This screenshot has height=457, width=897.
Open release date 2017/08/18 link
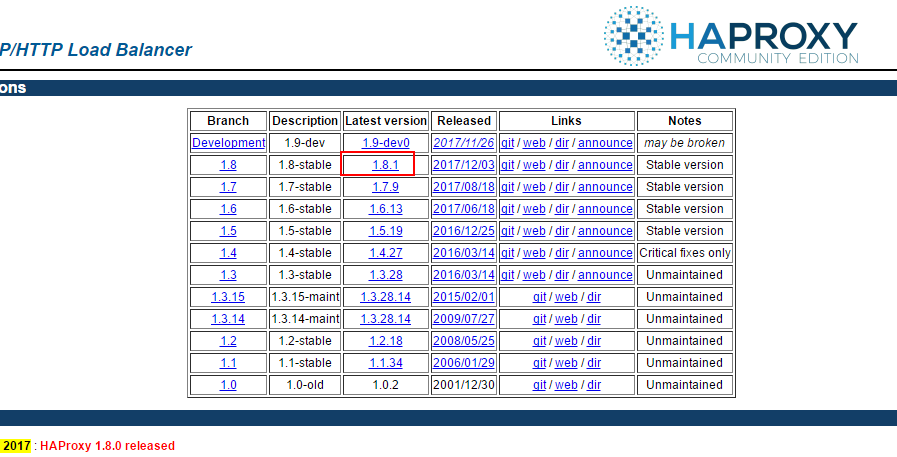(464, 187)
